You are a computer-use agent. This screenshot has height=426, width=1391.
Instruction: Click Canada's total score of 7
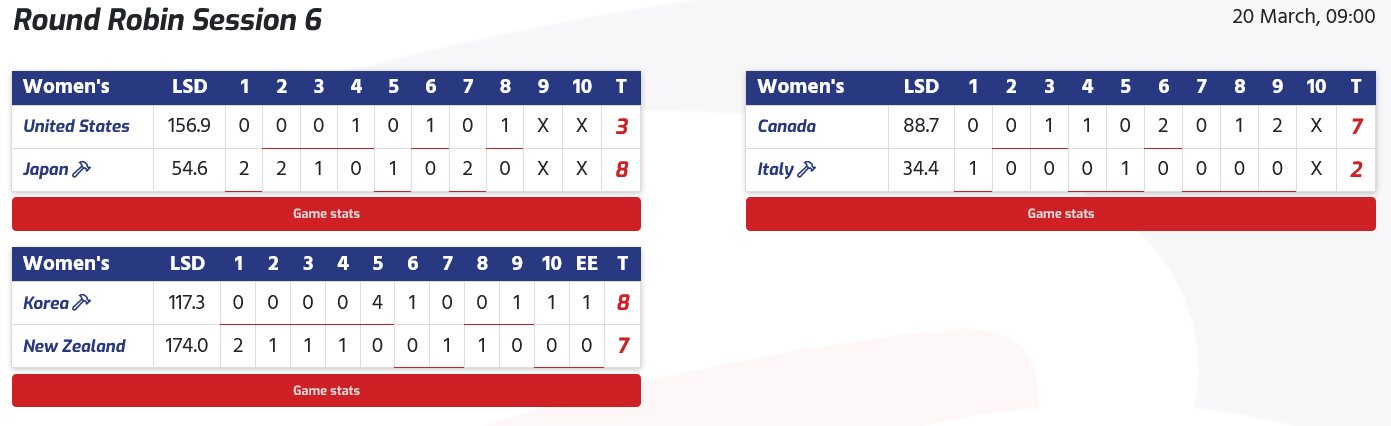pyautogui.click(x=1356, y=126)
